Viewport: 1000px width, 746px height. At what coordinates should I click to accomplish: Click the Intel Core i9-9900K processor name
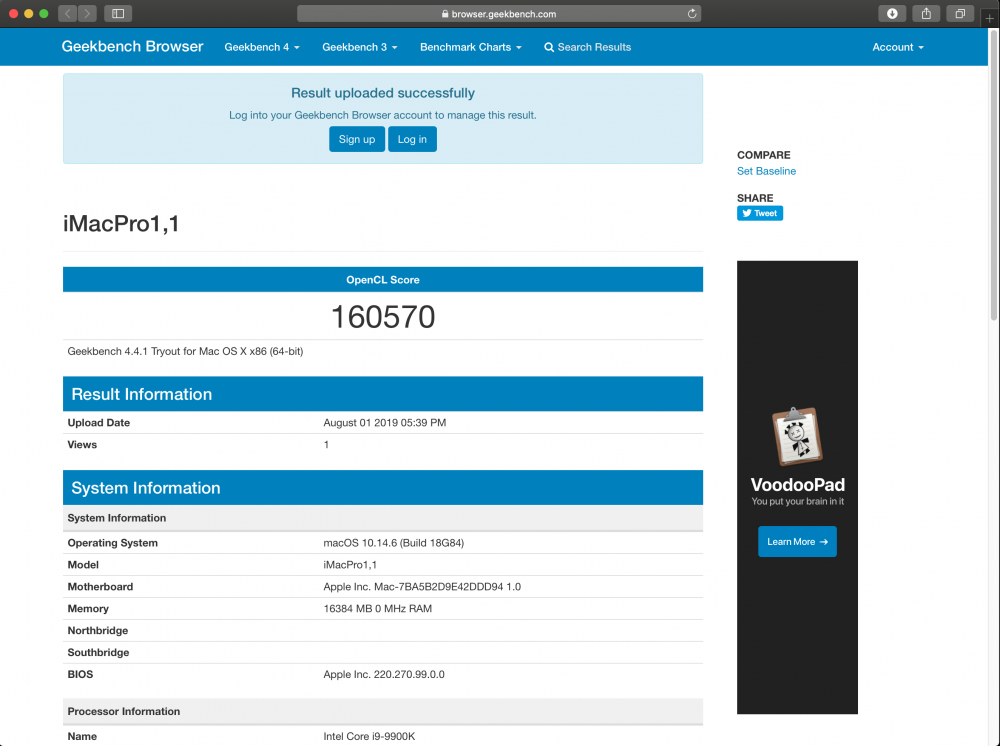click(x=369, y=736)
